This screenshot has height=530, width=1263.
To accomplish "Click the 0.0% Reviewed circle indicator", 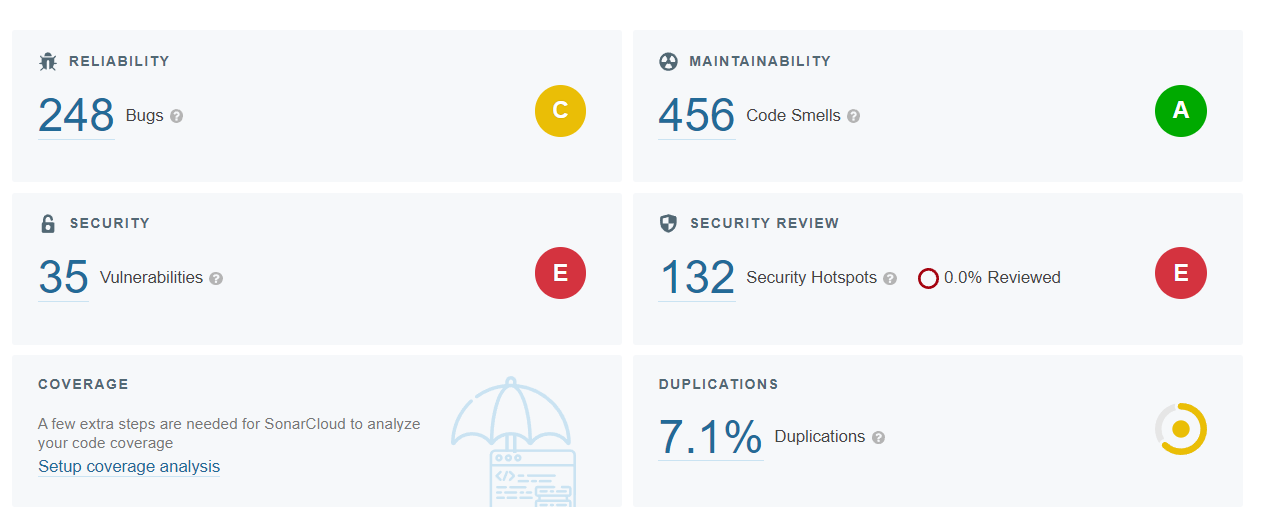I will click(928, 278).
